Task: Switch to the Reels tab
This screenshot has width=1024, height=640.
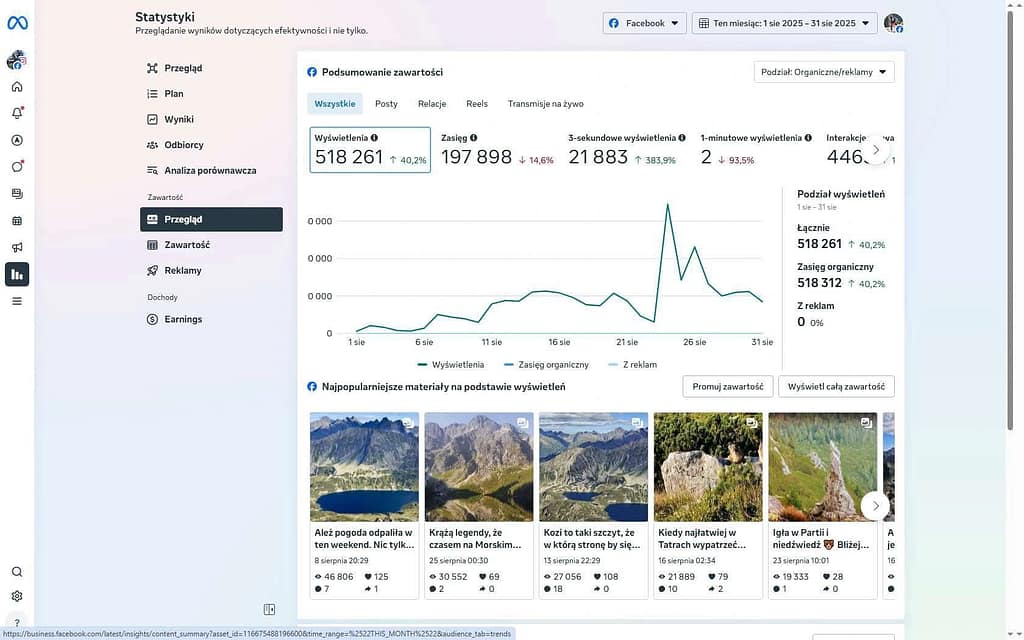Action: (x=477, y=104)
